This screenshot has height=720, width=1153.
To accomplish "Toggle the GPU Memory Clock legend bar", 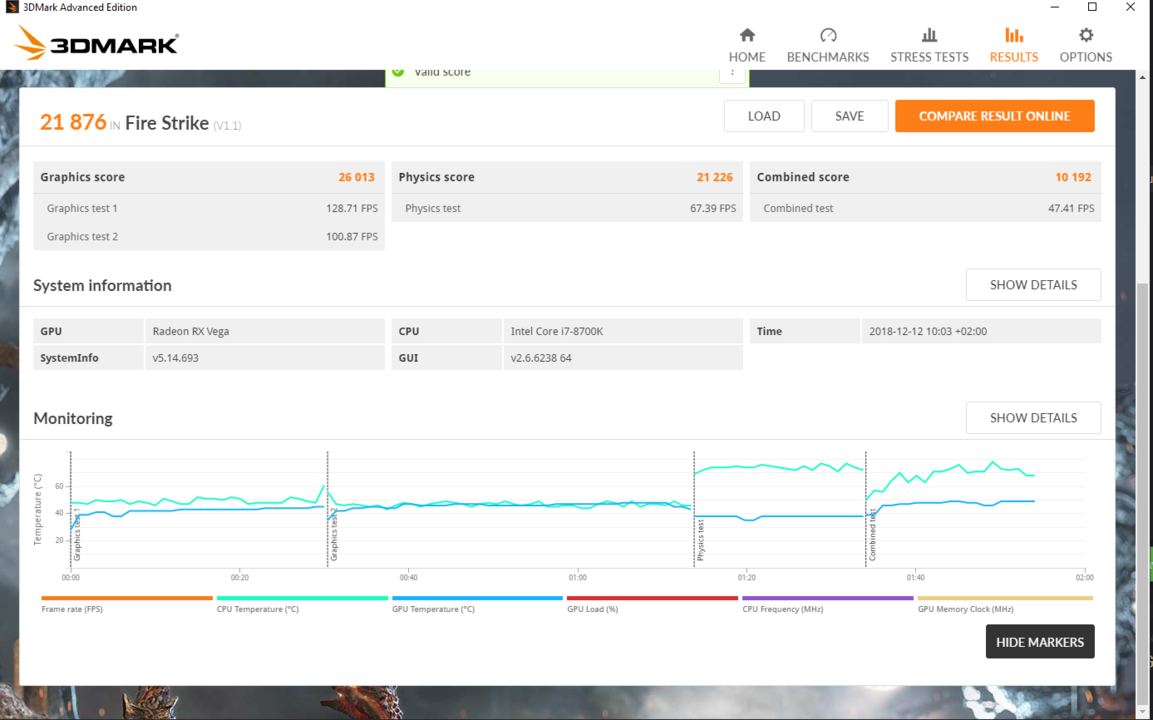I will click(1005, 599).
